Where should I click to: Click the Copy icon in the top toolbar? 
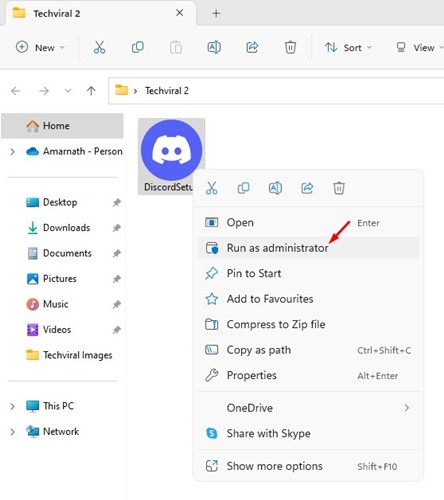click(x=138, y=47)
